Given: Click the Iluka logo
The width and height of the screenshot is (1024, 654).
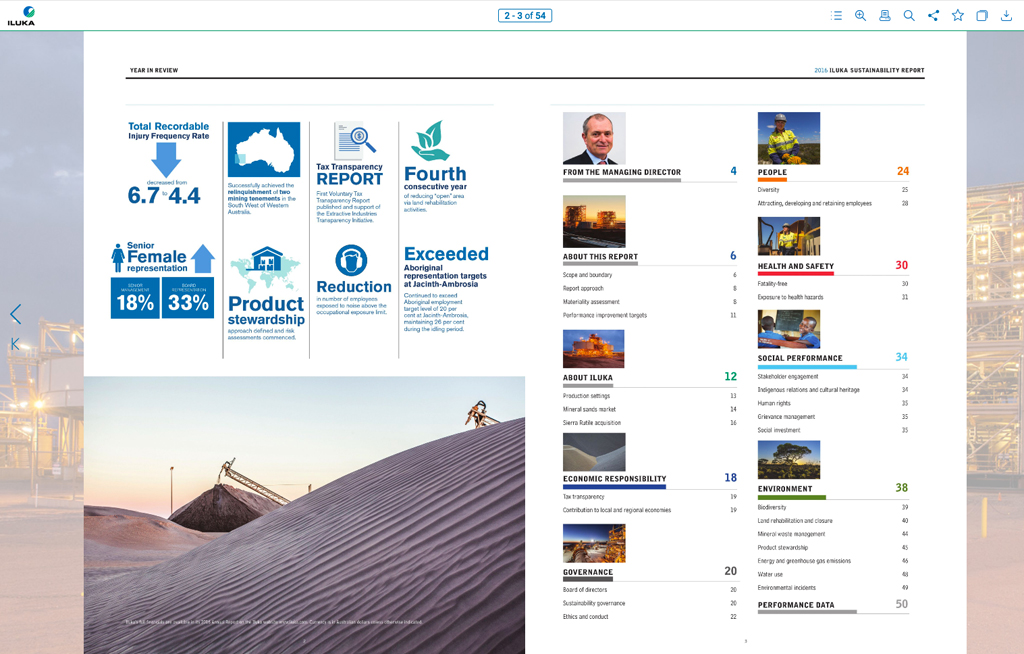Looking at the screenshot, I should 21,16.
